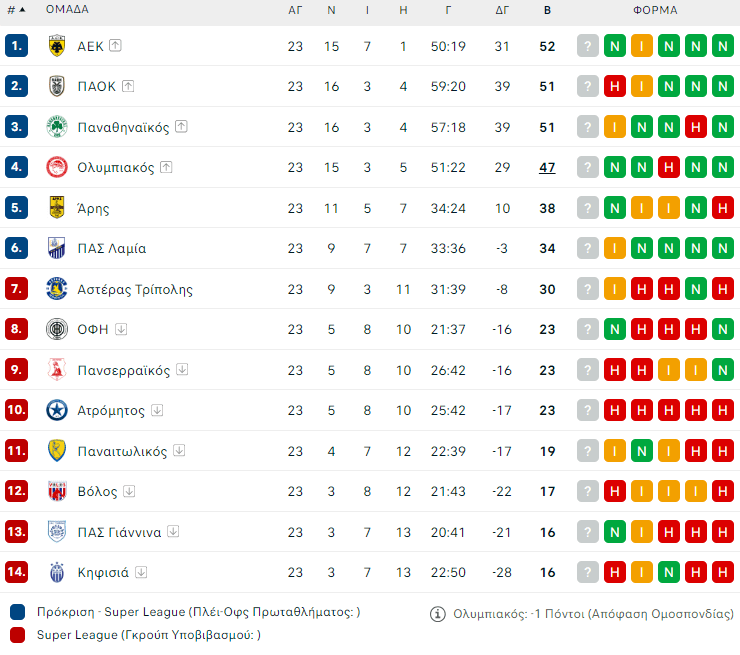This screenshot has width=740, height=655.
Task: Click the Ατρόμητος blue star crest
Action: (57, 410)
